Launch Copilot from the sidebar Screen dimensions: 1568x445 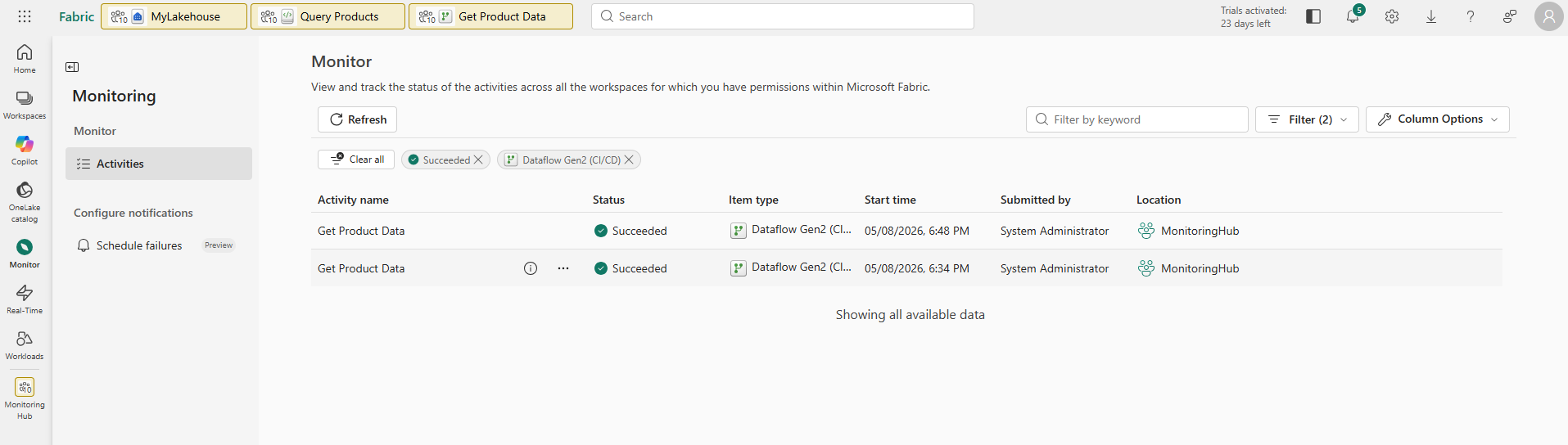click(x=25, y=151)
